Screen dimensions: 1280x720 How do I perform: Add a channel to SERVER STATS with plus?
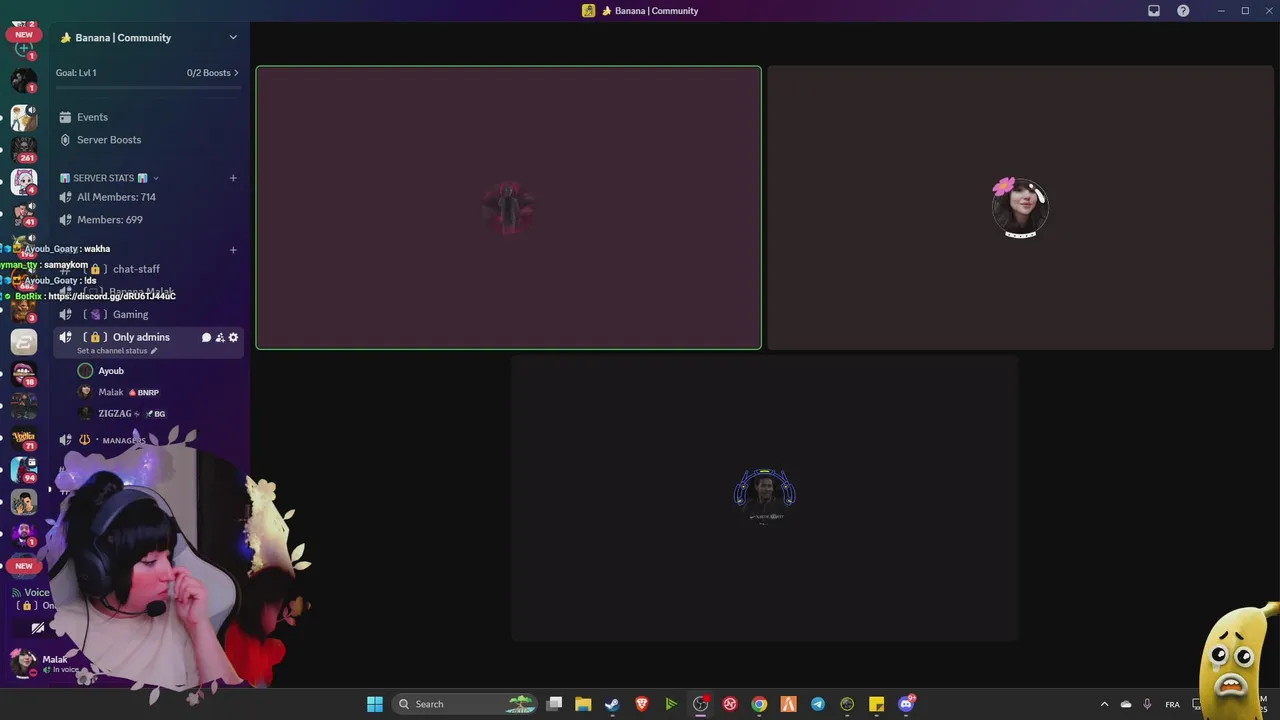[233, 178]
